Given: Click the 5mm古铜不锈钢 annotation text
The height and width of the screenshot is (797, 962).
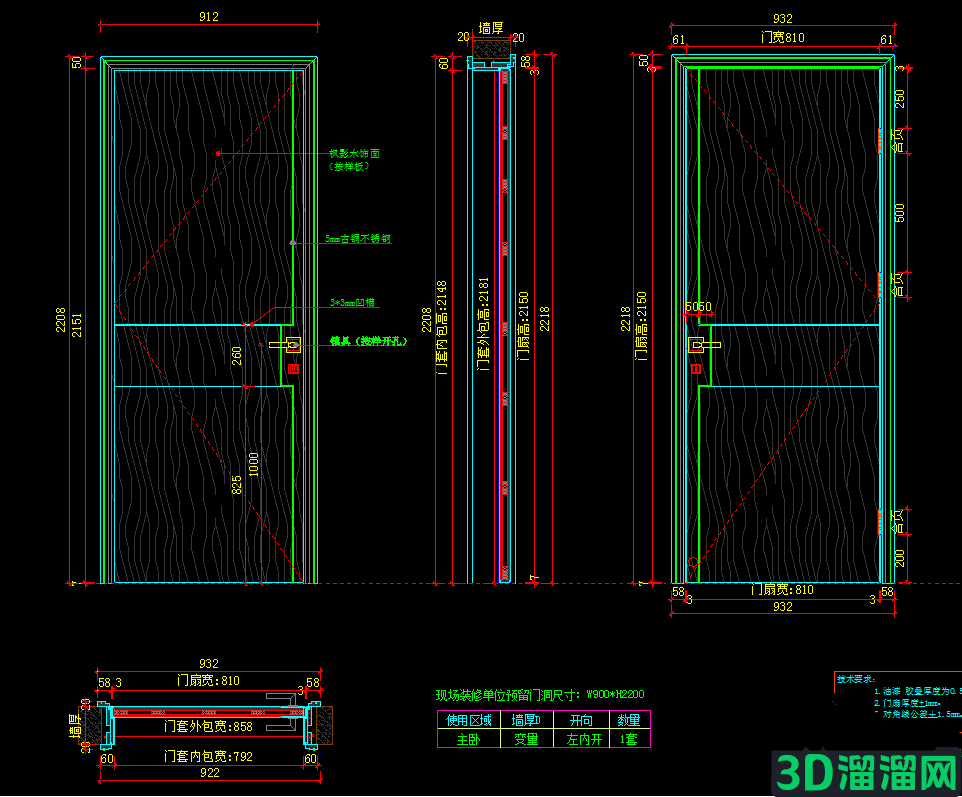Looking at the screenshot, I should click(x=358, y=238).
